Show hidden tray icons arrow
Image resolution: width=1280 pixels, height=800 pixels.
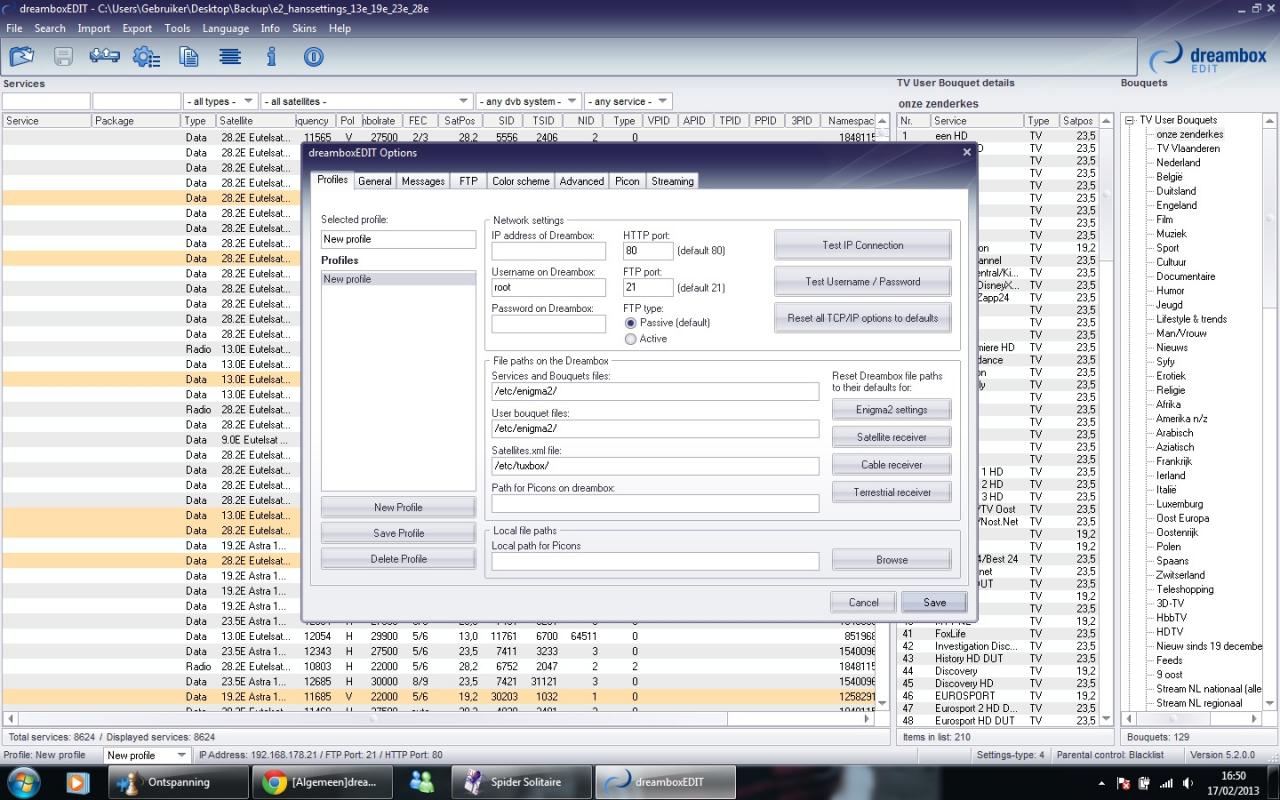coord(1102,783)
